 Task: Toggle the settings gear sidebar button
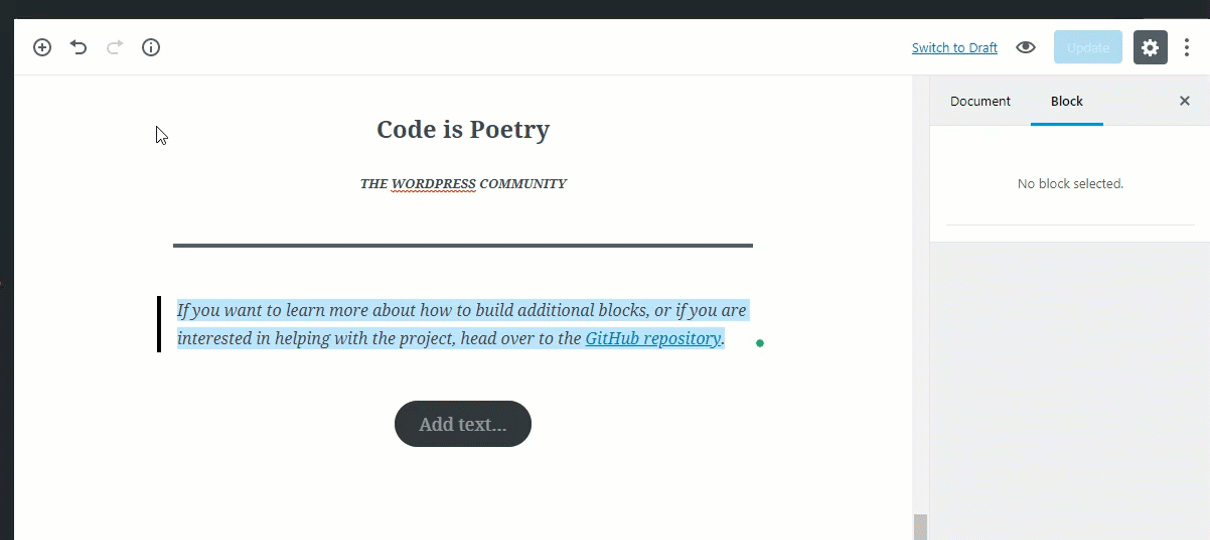1150,47
